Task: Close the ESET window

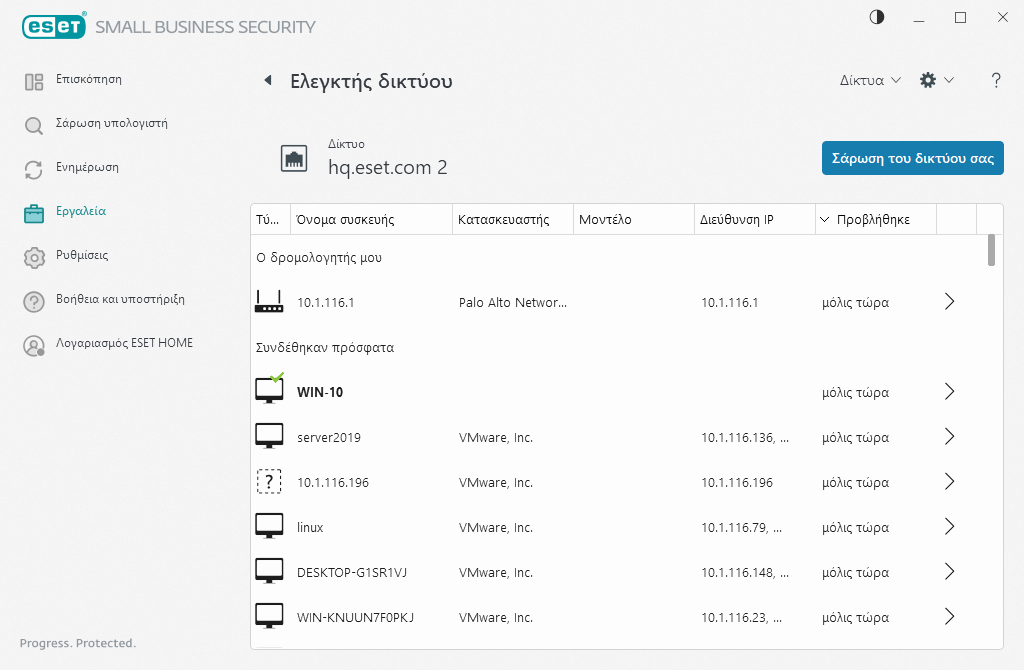Action: click(x=1002, y=18)
